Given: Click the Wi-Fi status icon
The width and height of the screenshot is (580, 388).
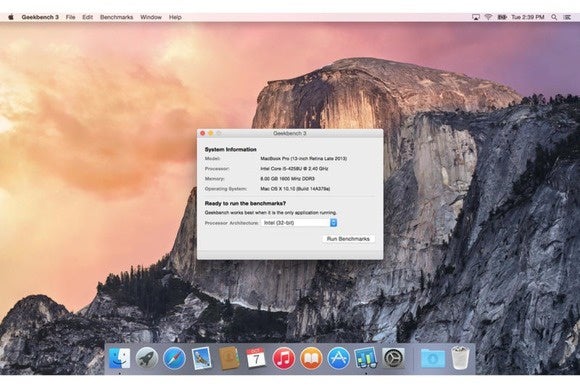Looking at the screenshot, I should point(488,17).
